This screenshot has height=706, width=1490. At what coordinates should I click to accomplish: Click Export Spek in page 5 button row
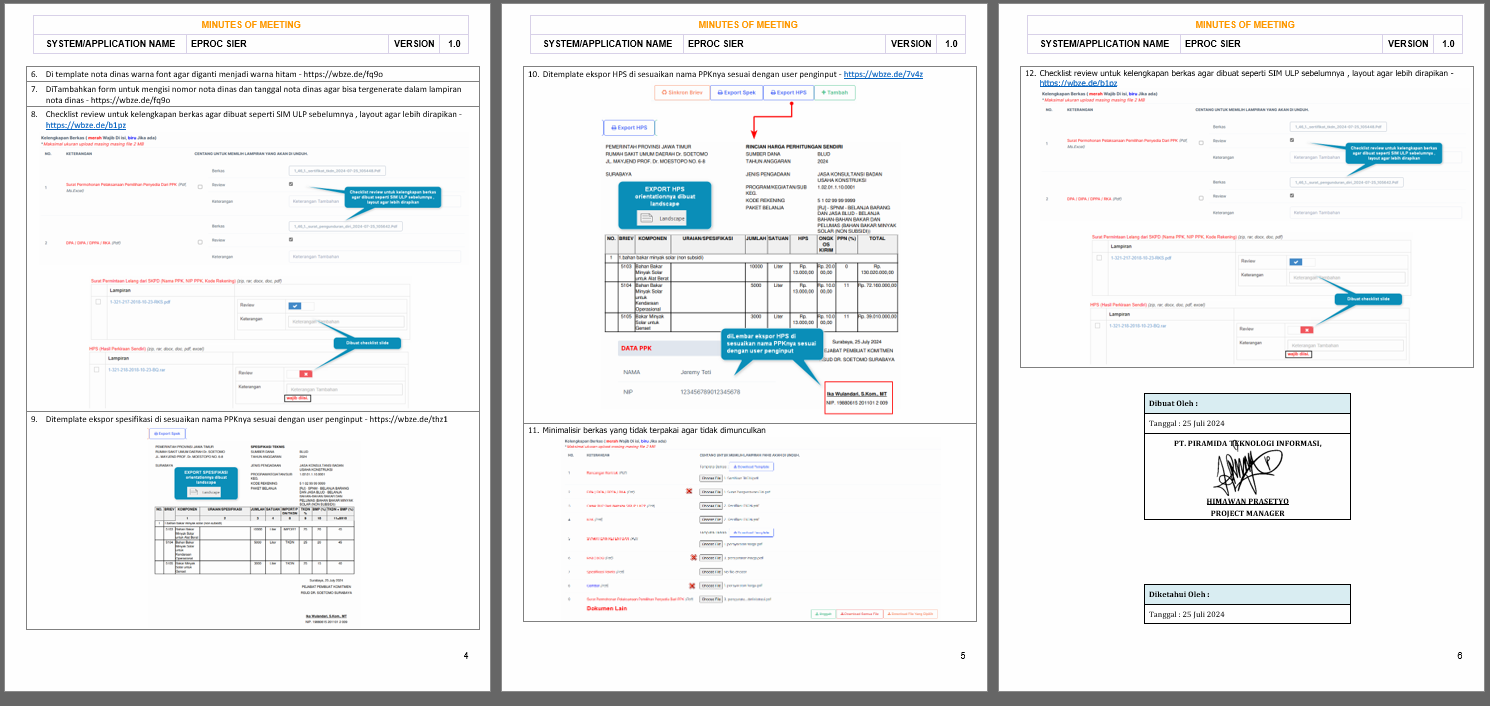[736, 92]
